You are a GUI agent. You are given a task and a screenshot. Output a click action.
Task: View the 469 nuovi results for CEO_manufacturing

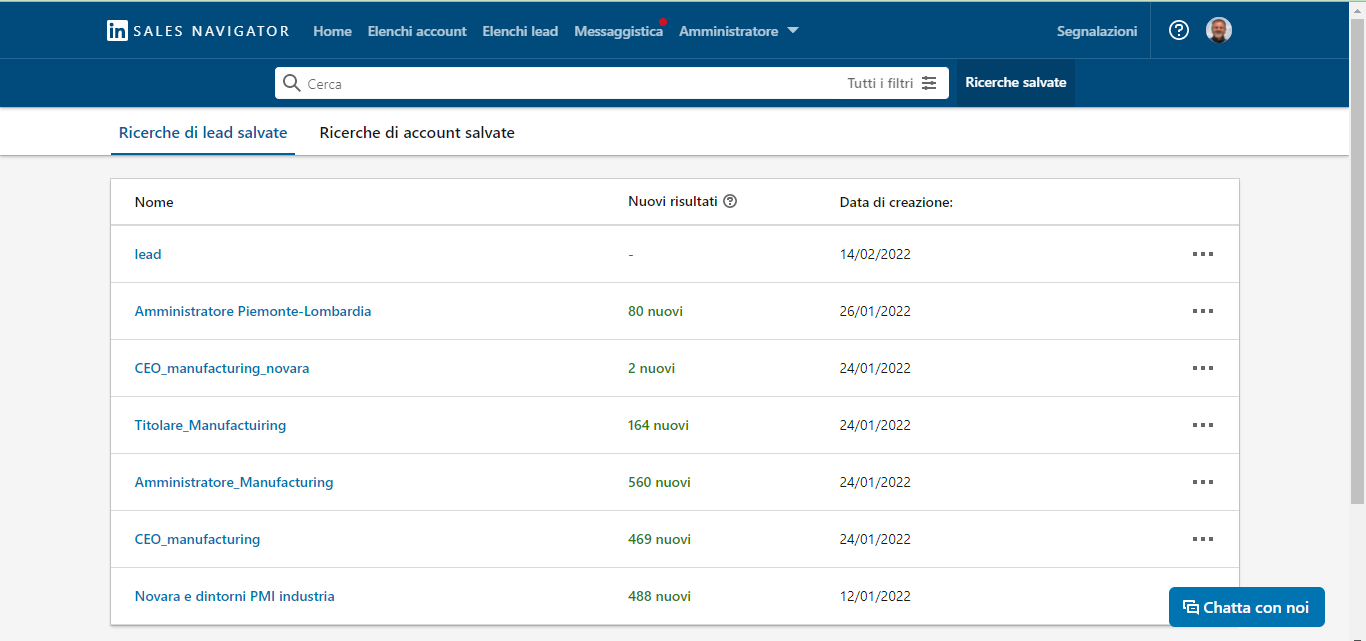pos(659,539)
